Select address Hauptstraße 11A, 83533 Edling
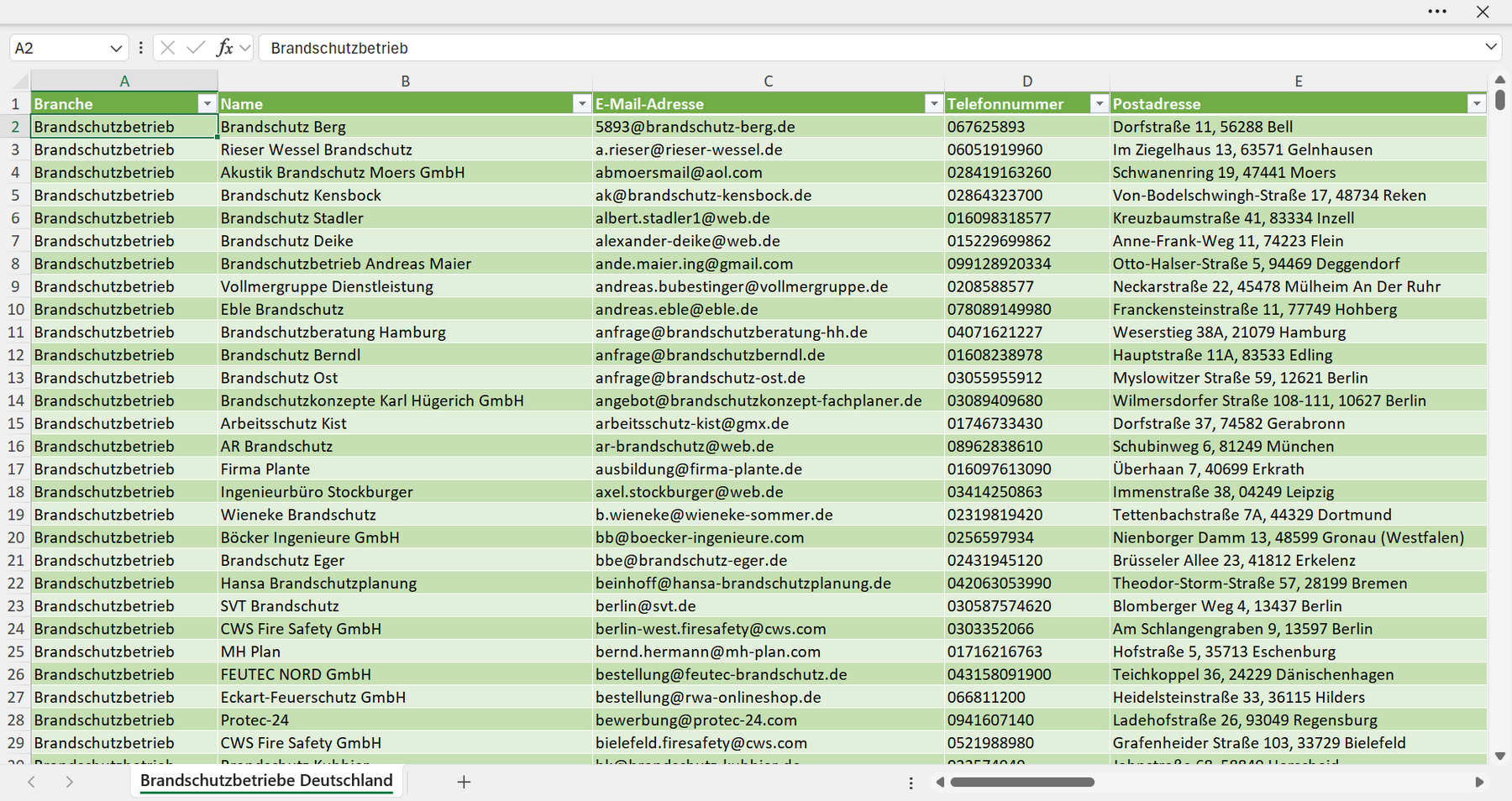Viewport: 1512px width, 801px height. pyautogui.click(x=1298, y=354)
